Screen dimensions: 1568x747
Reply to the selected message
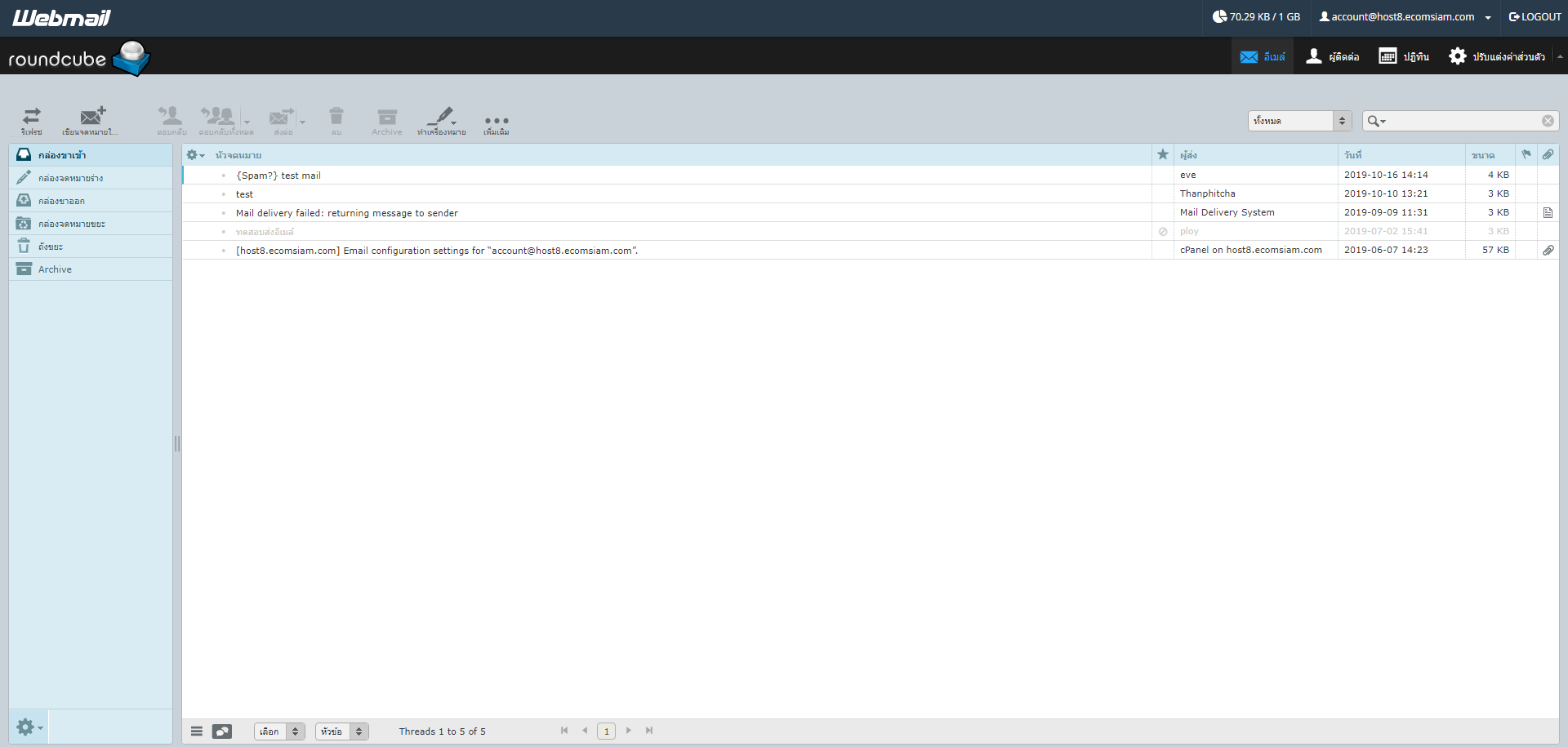[x=171, y=120]
